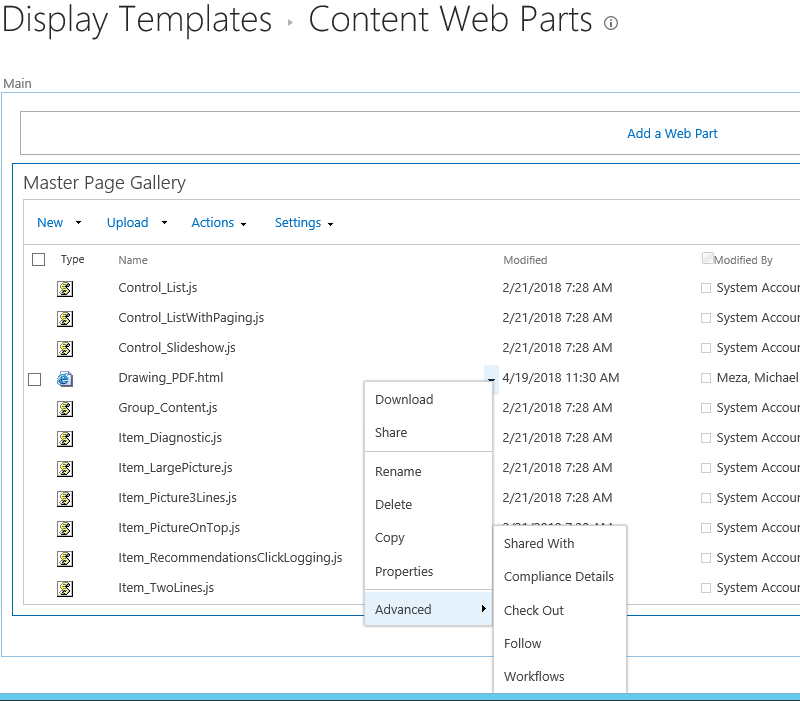
Task: Click the Item_Diagnostic.js file type icon
Action: point(65,438)
